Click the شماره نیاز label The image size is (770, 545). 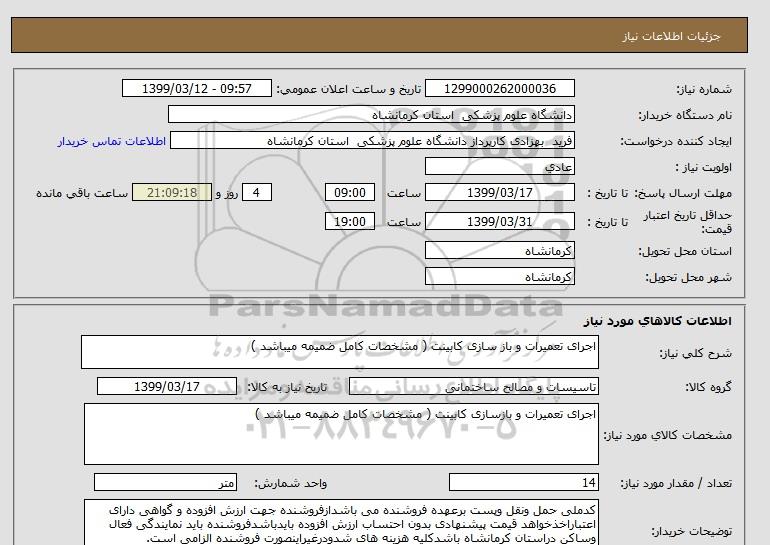[x=704, y=89]
